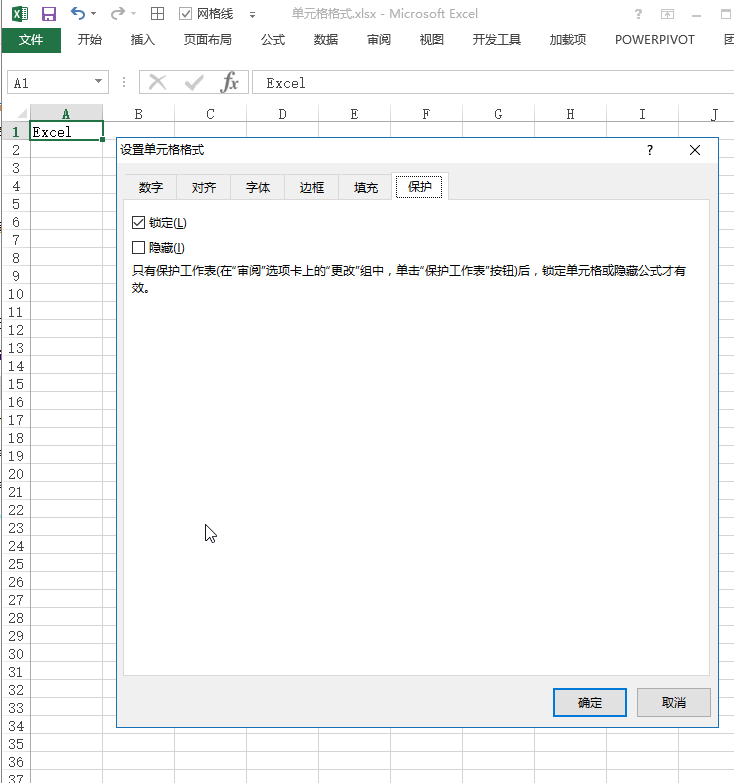Toggle the 网格线 gridlines checkbox
Image resolution: width=734 pixels, height=783 pixels.
pyautogui.click(x=186, y=14)
